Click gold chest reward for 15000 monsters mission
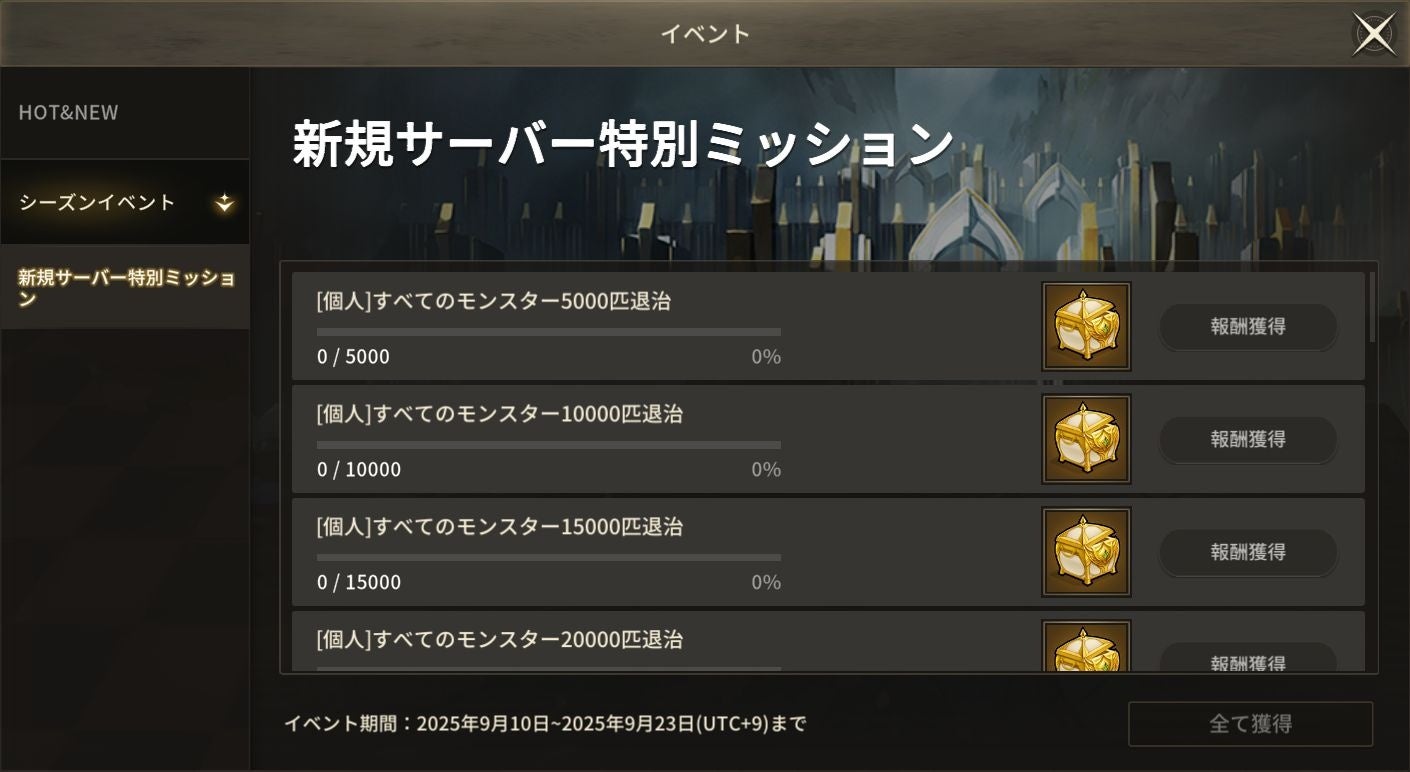1410x772 pixels. (x=1086, y=552)
